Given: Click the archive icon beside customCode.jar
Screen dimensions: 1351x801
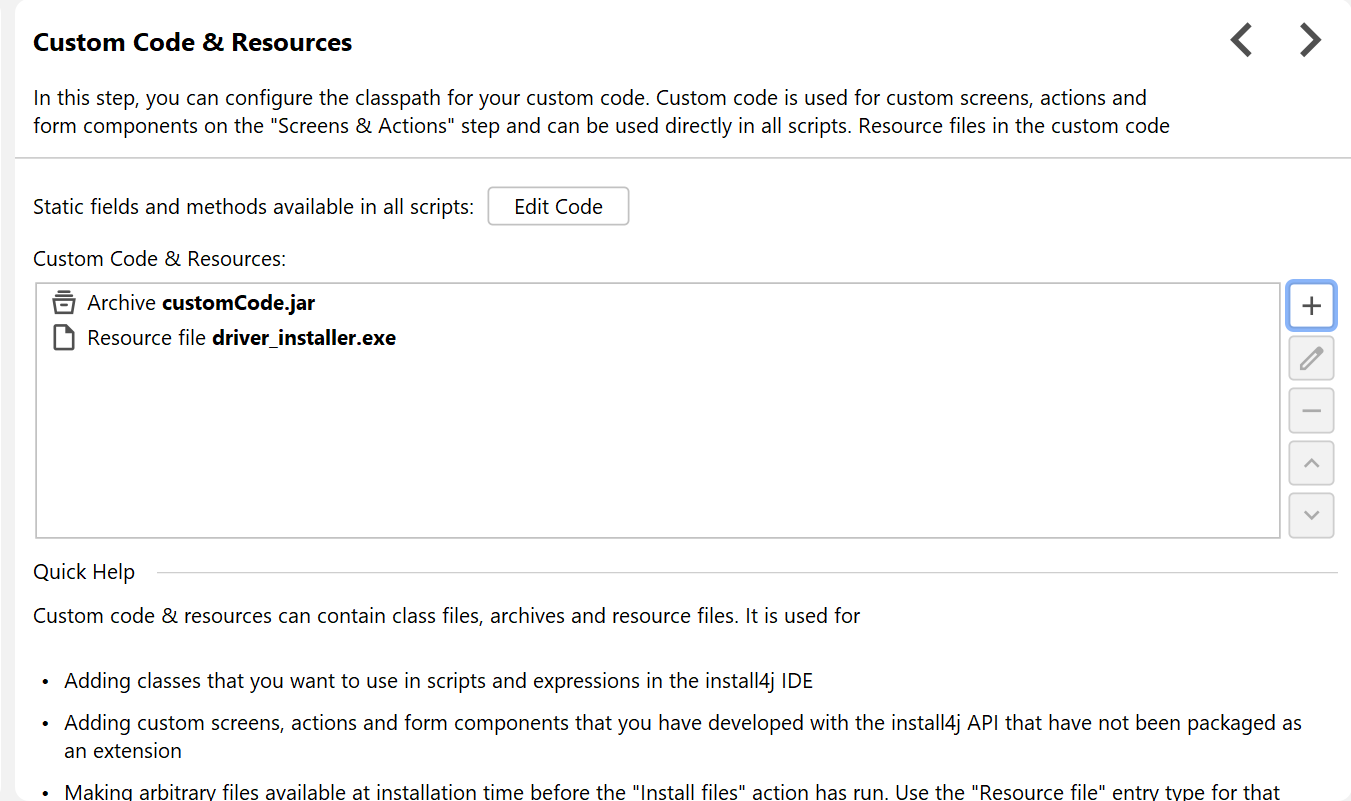Looking at the screenshot, I should [64, 302].
